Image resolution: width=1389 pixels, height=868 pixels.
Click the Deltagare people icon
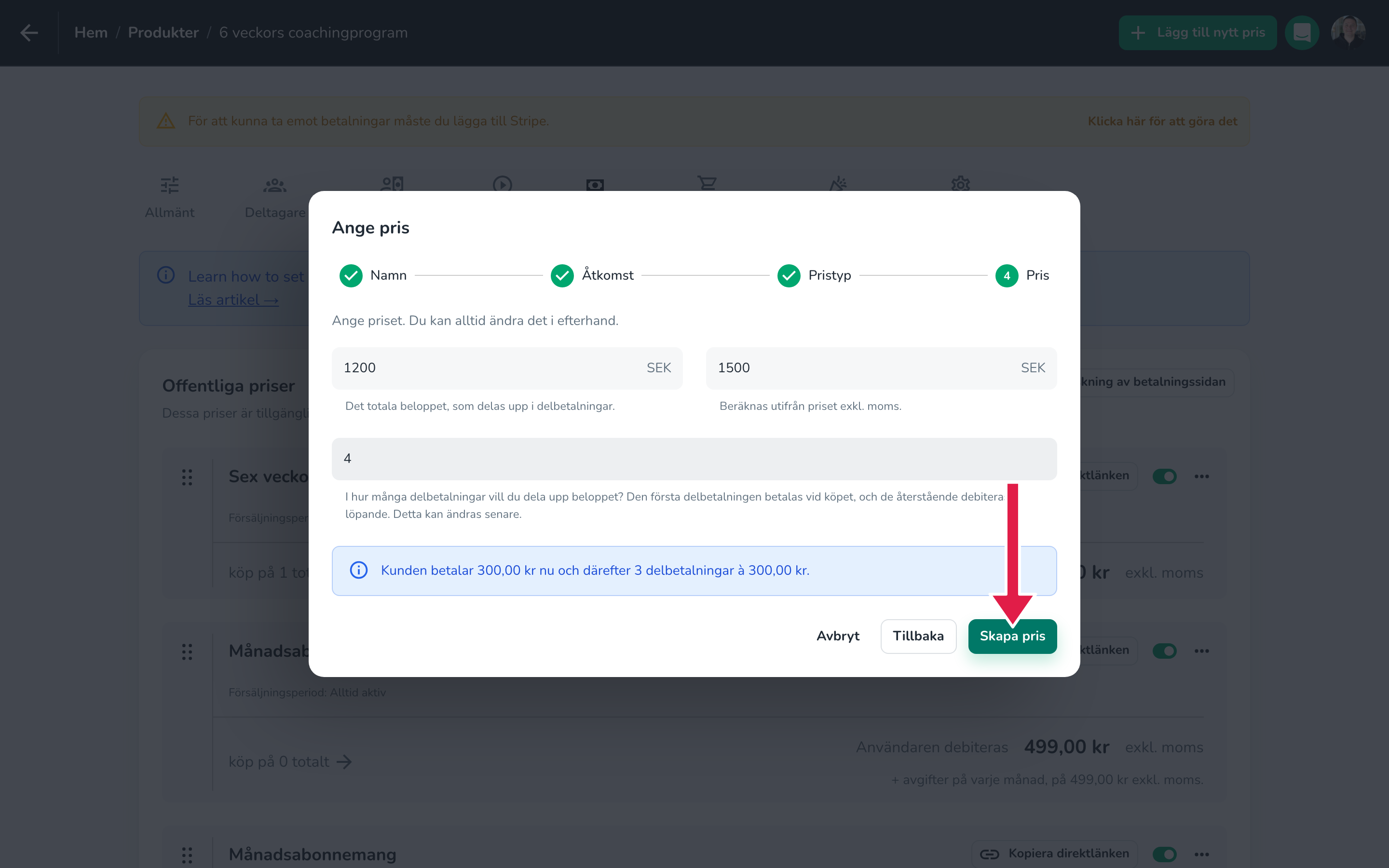[x=275, y=185]
